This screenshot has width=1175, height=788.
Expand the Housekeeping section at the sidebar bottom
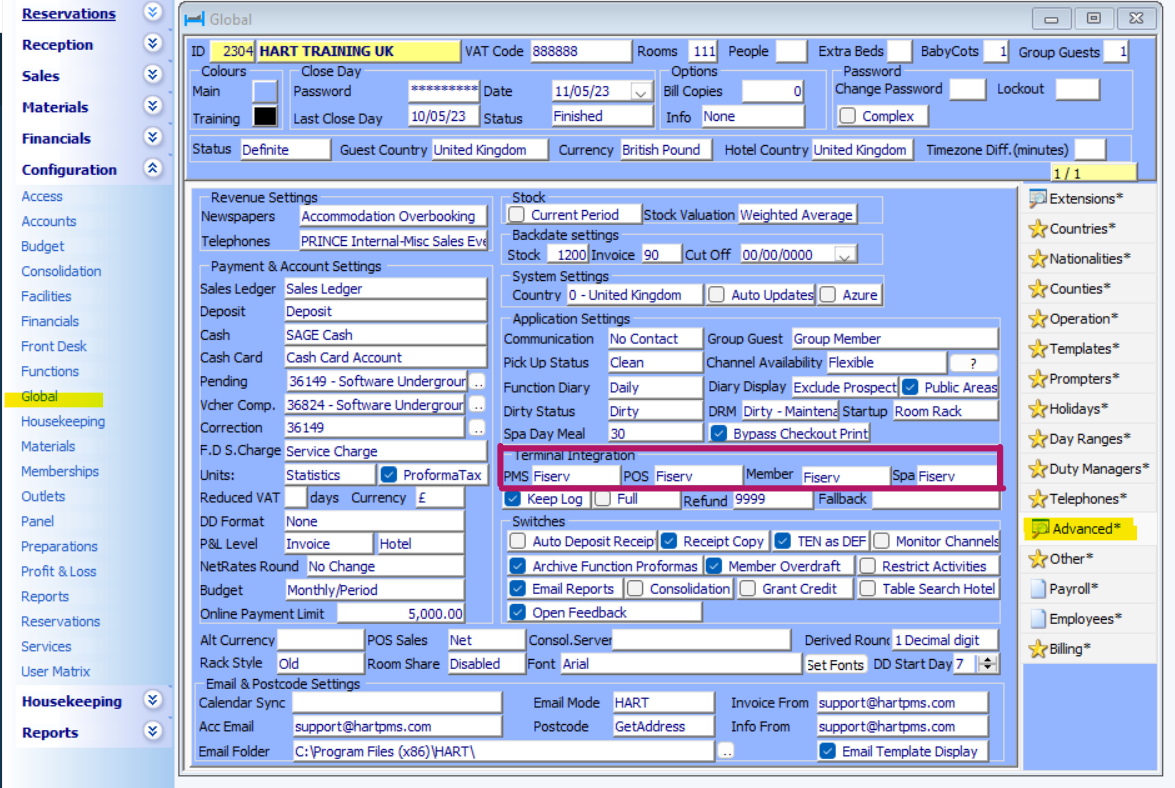point(153,700)
